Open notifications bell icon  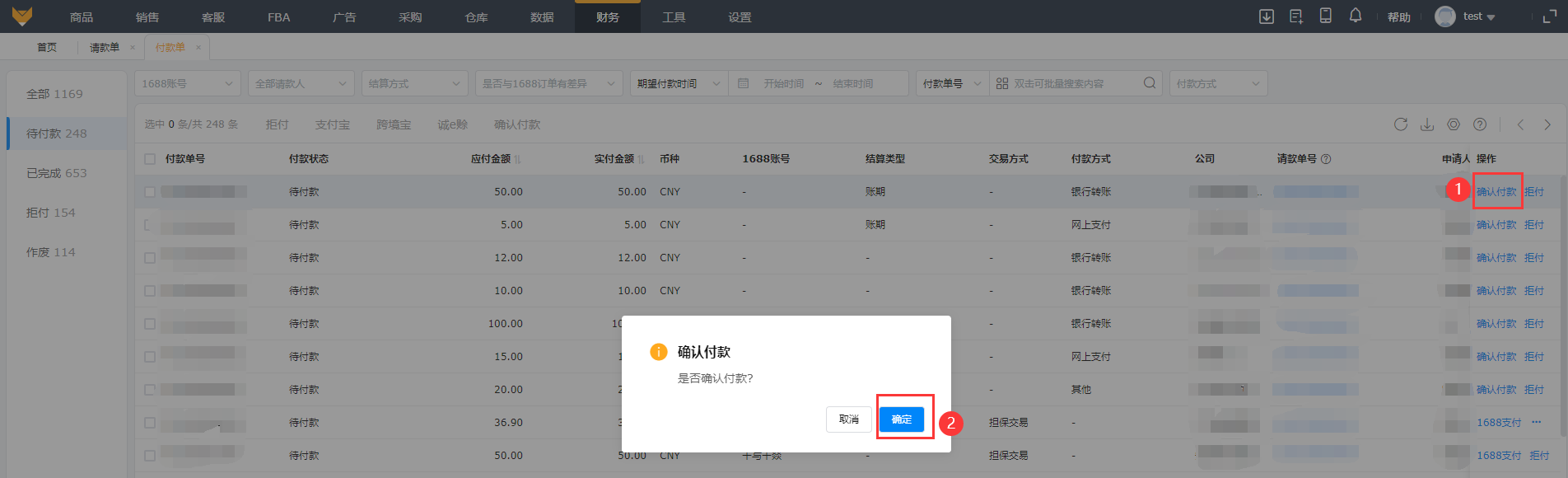click(1356, 16)
